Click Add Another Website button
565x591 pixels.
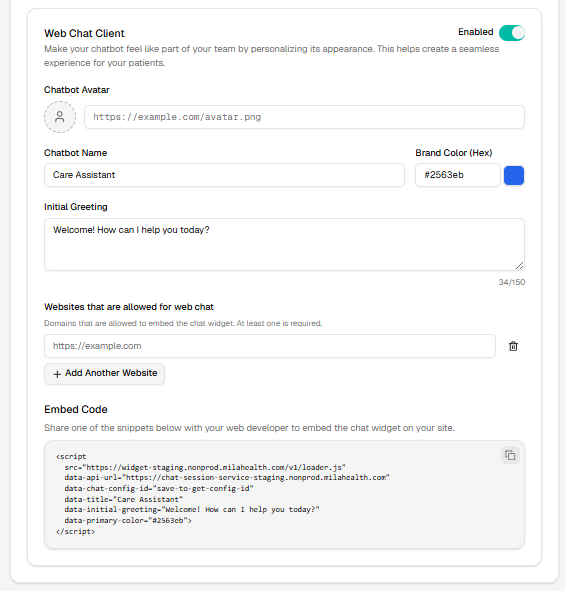[x=104, y=374]
